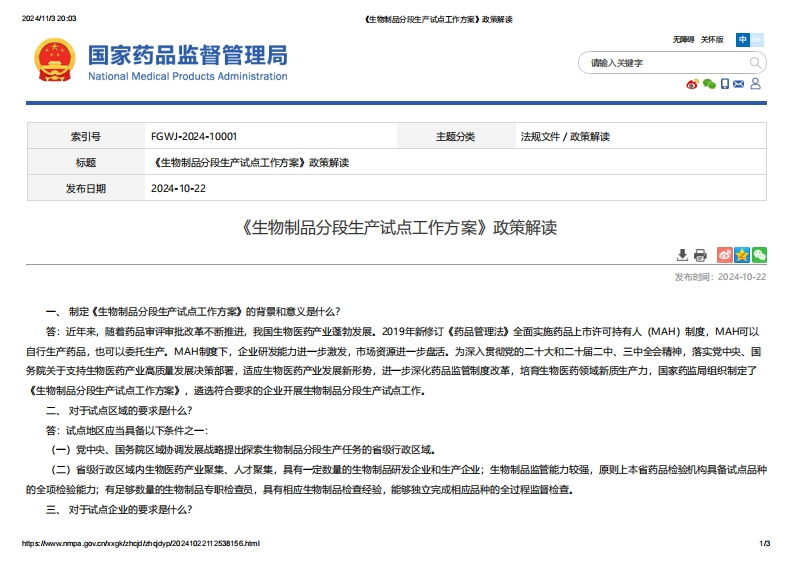Switch language to En (English)
The height and width of the screenshot is (561, 793).
pos(757,40)
